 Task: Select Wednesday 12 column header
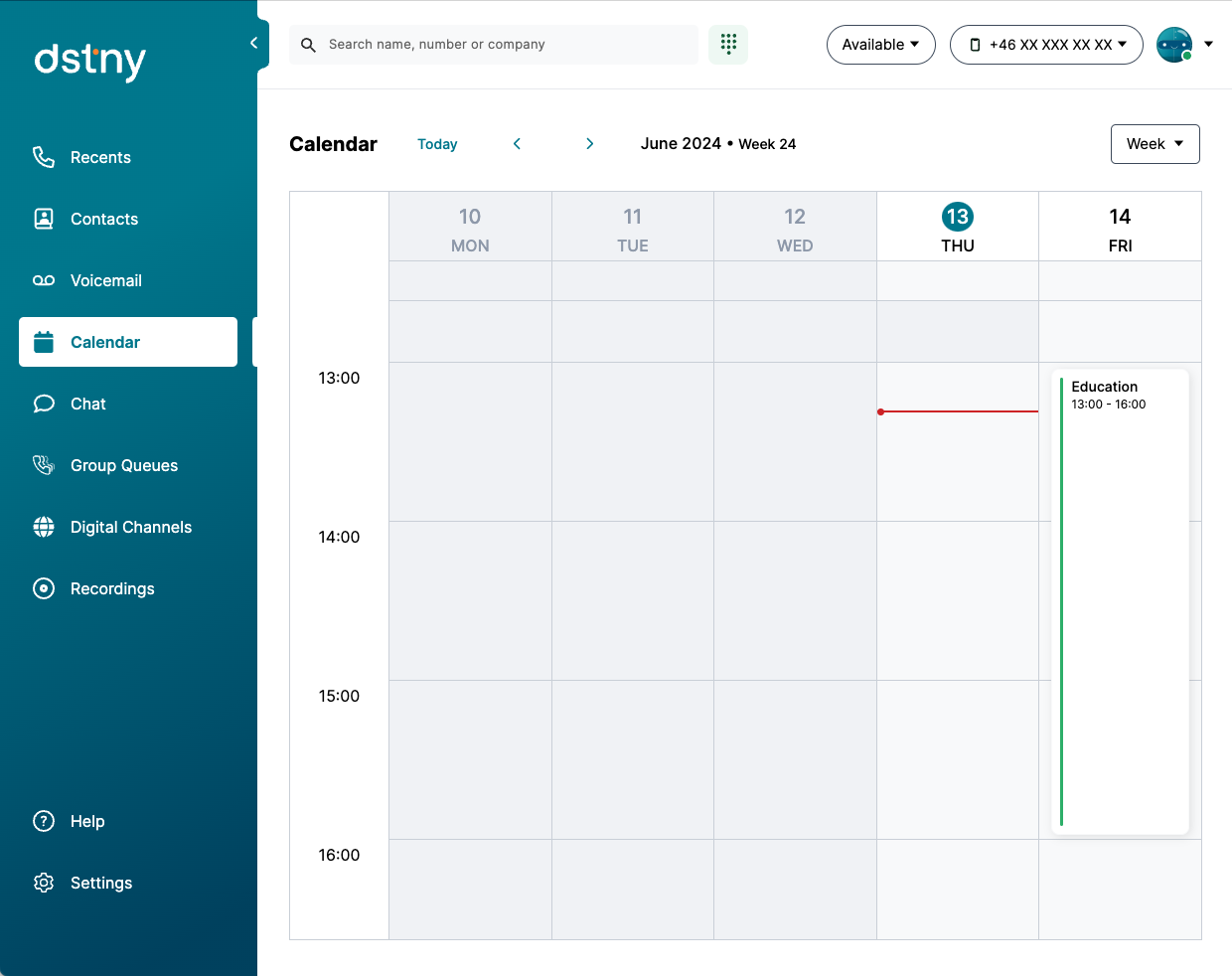point(795,228)
